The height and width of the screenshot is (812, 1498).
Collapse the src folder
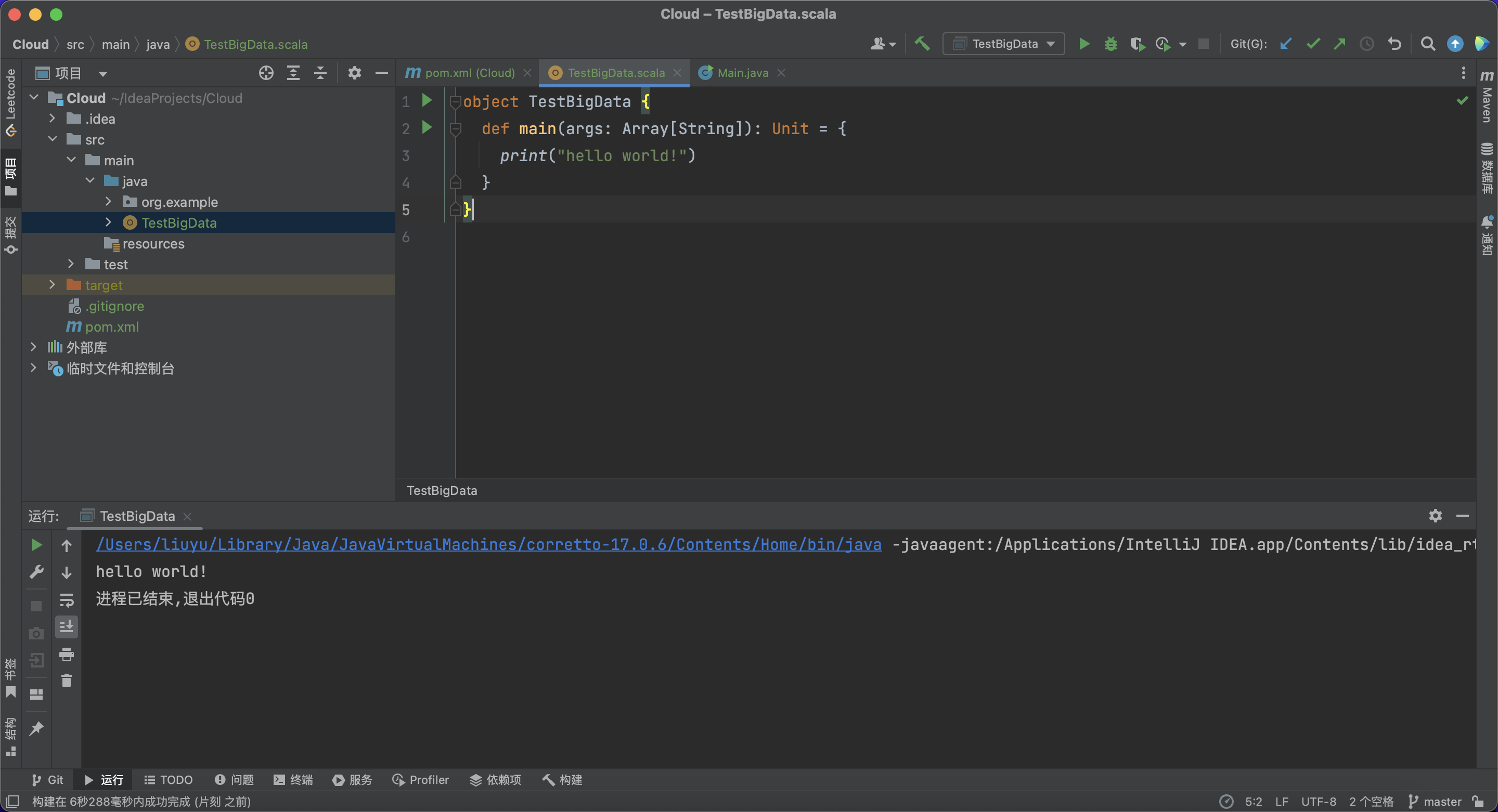(x=53, y=139)
